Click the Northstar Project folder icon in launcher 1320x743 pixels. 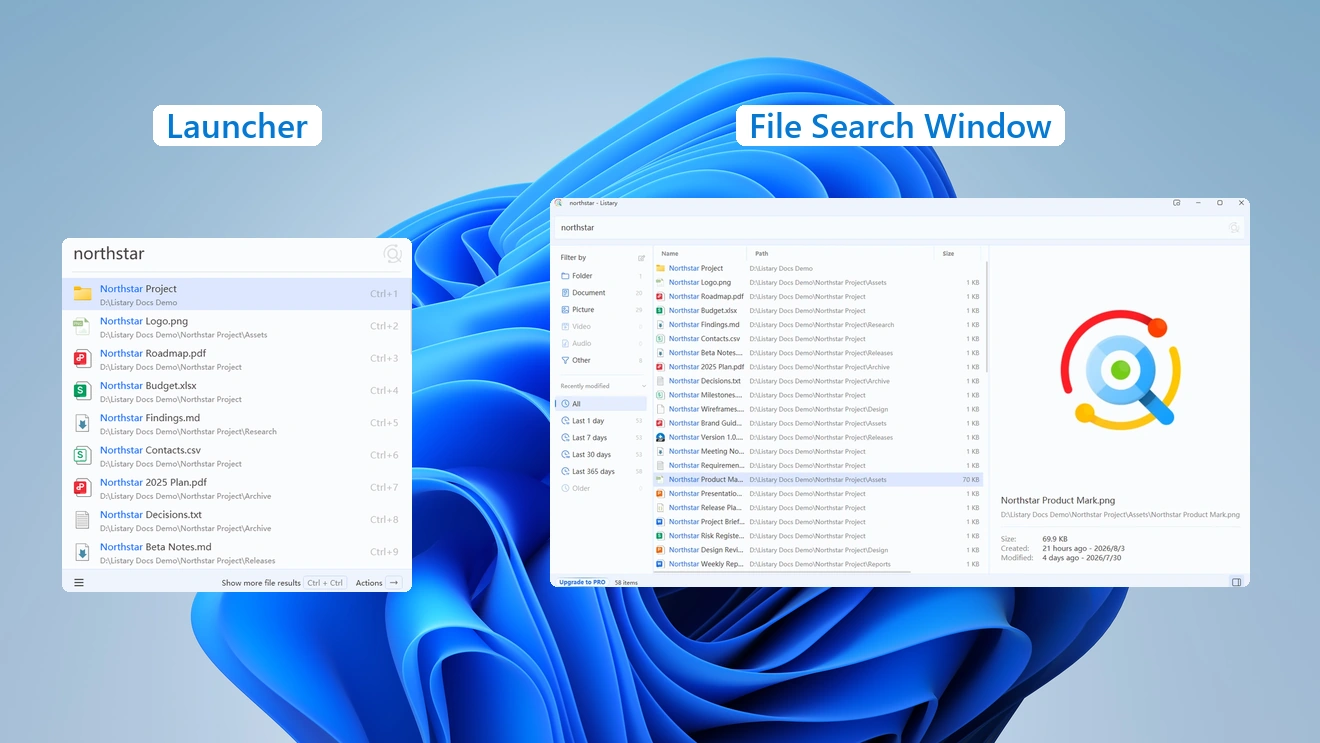82,294
